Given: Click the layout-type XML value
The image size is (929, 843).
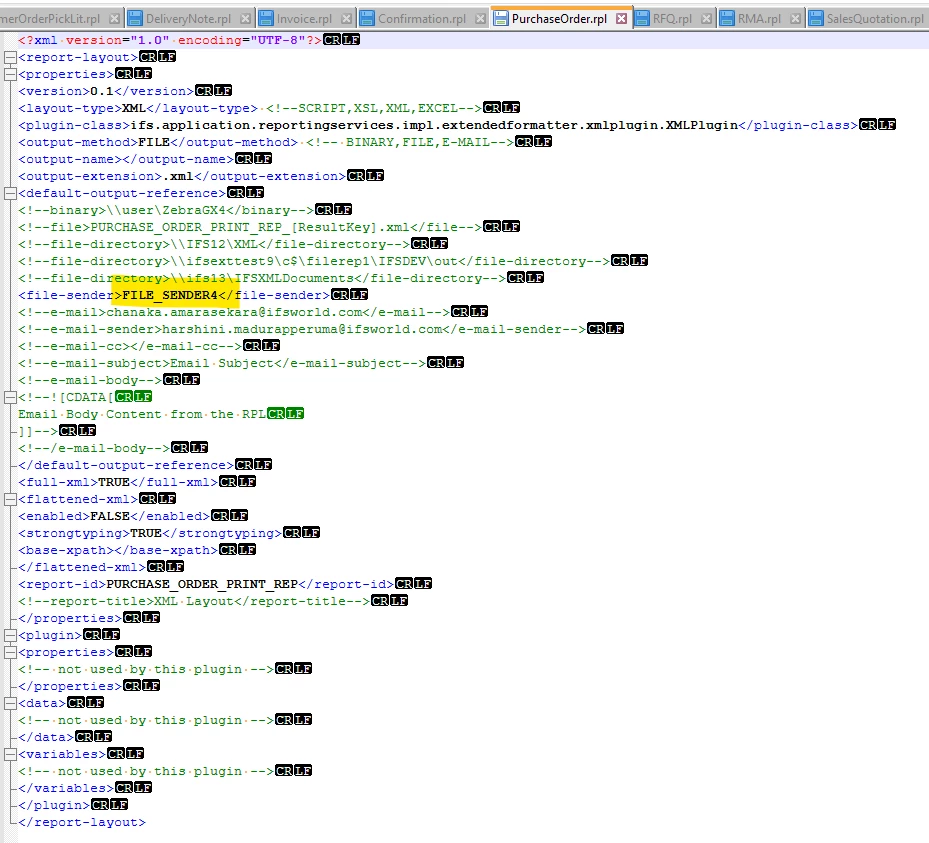Looking at the screenshot, I should 134,108.
